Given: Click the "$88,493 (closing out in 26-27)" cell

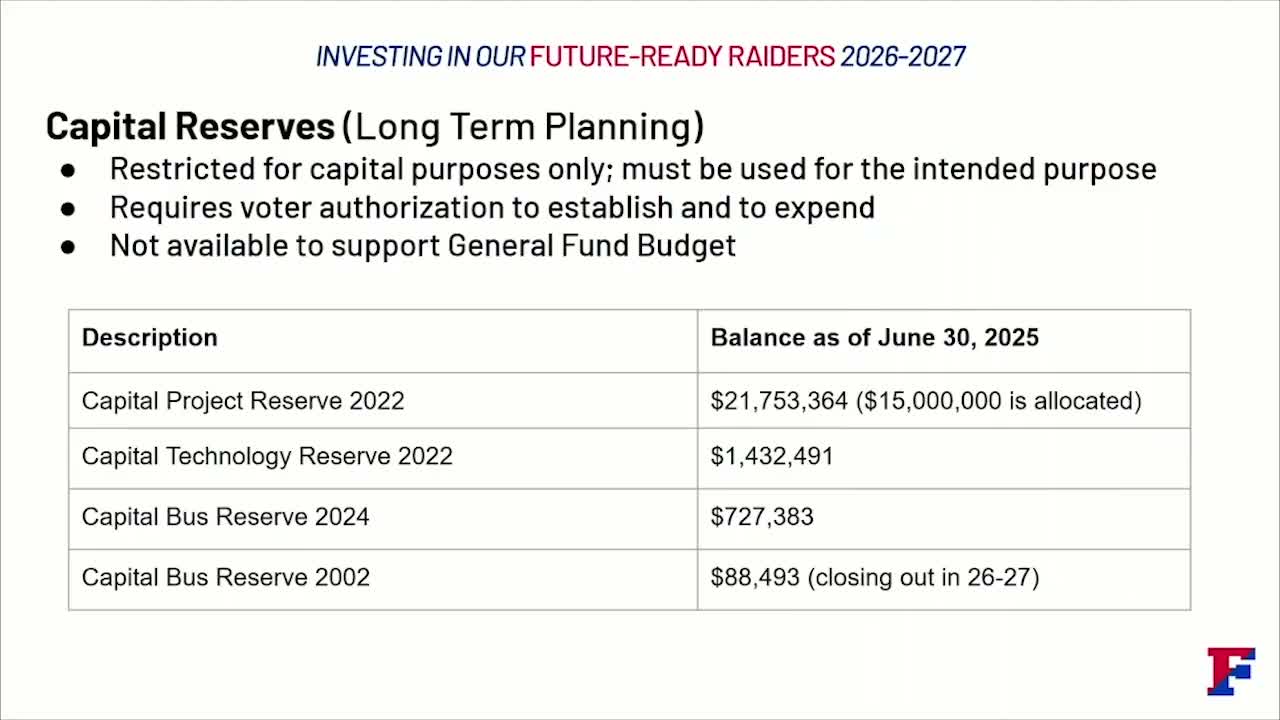Looking at the screenshot, I should click(x=874, y=578).
